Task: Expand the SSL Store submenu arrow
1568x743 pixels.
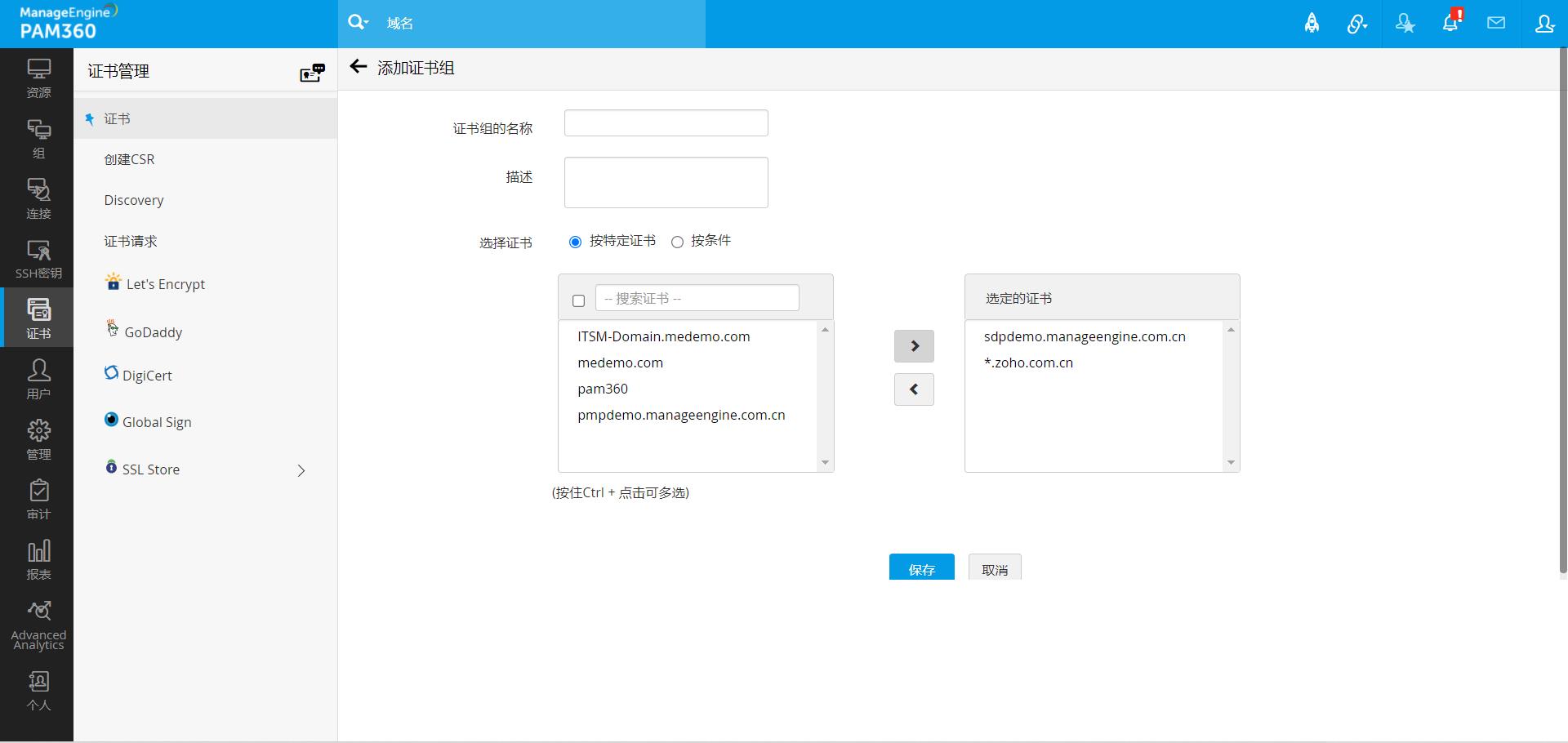Action: point(301,470)
